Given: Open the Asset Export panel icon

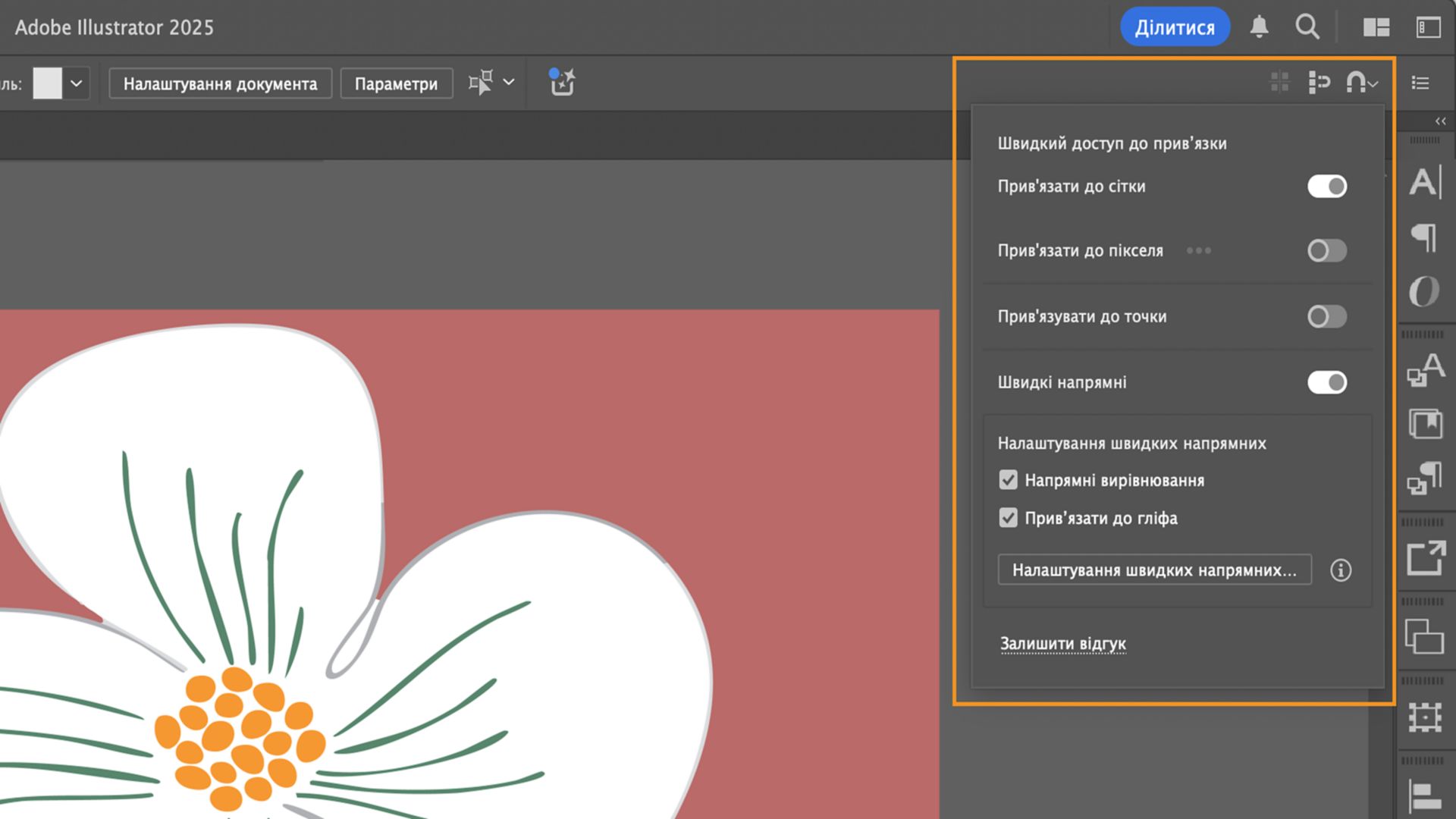Looking at the screenshot, I should (x=1426, y=559).
